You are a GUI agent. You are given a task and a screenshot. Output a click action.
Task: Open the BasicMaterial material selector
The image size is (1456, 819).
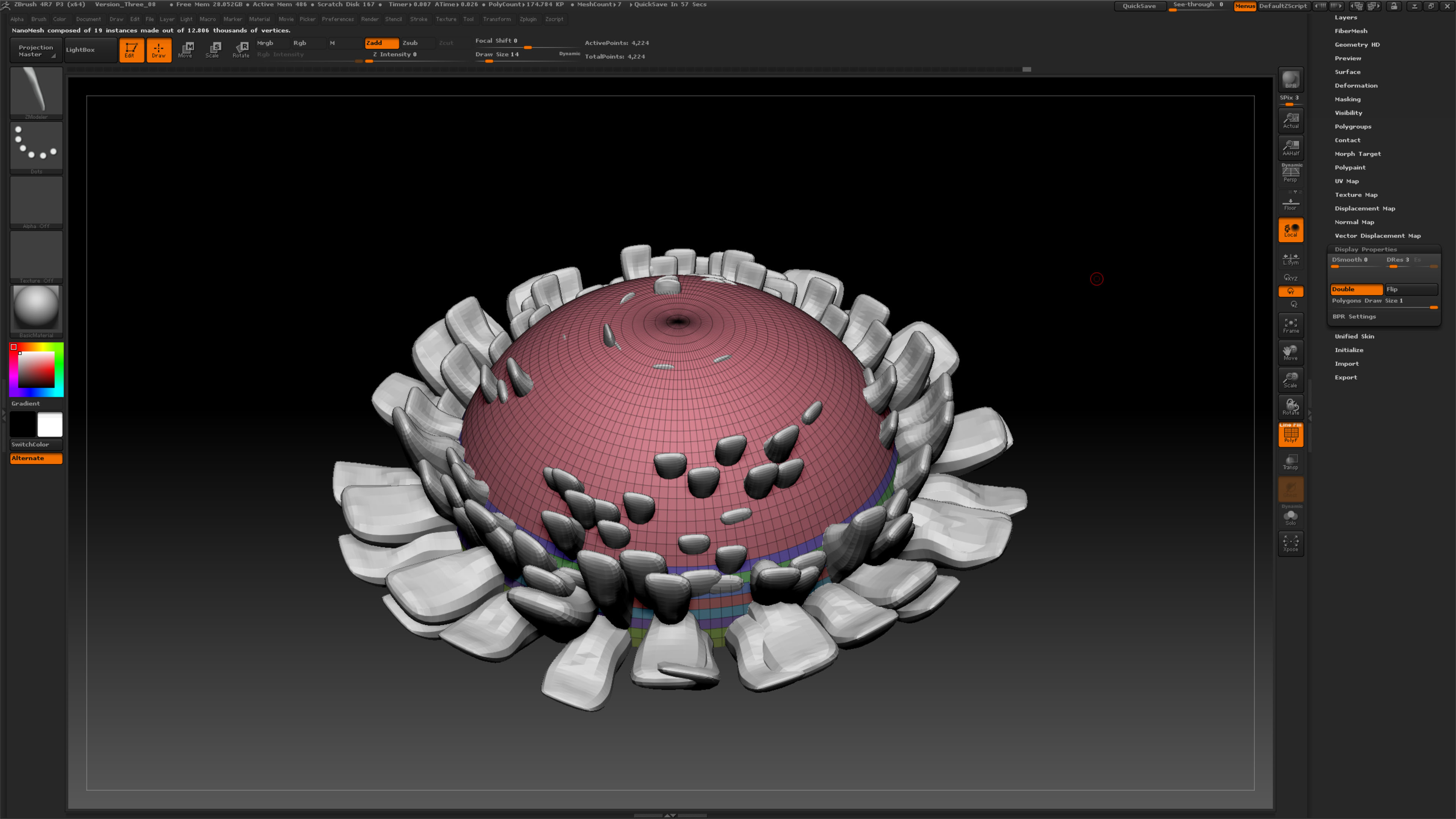(36, 311)
